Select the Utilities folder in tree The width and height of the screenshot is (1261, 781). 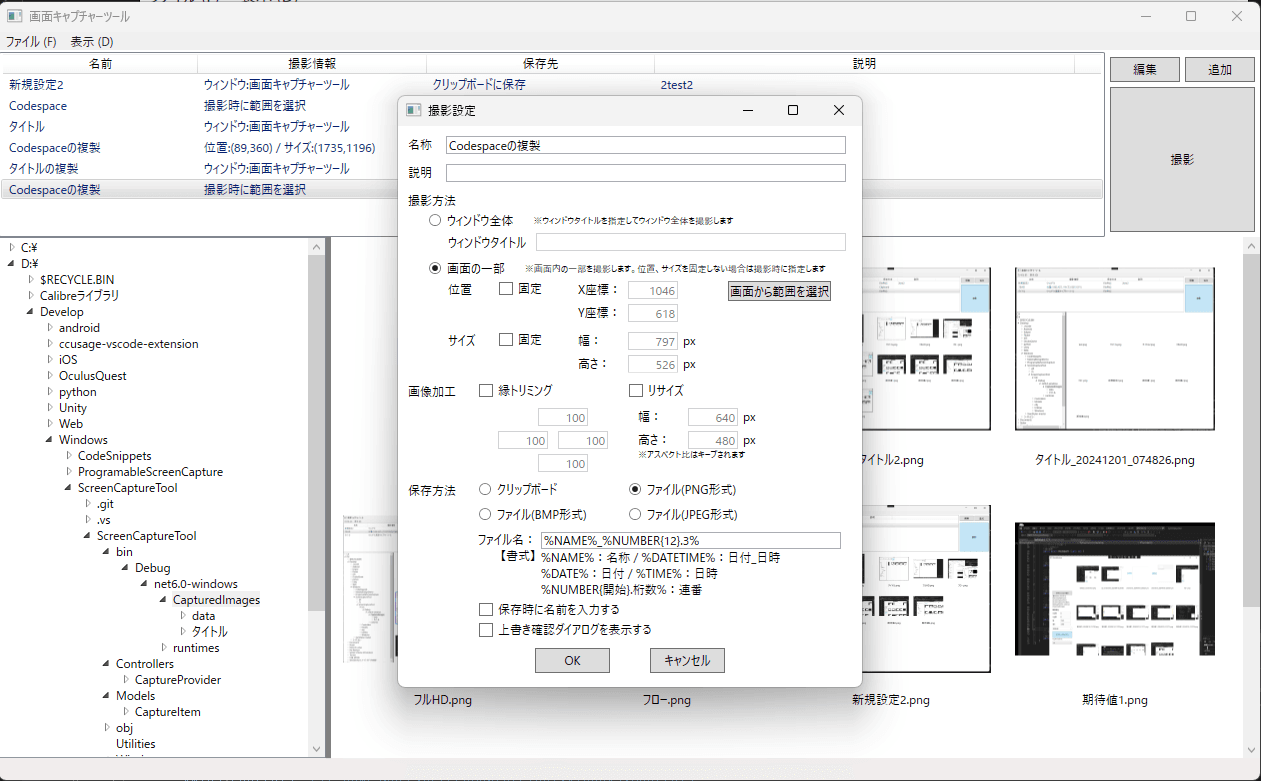point(135,743)
